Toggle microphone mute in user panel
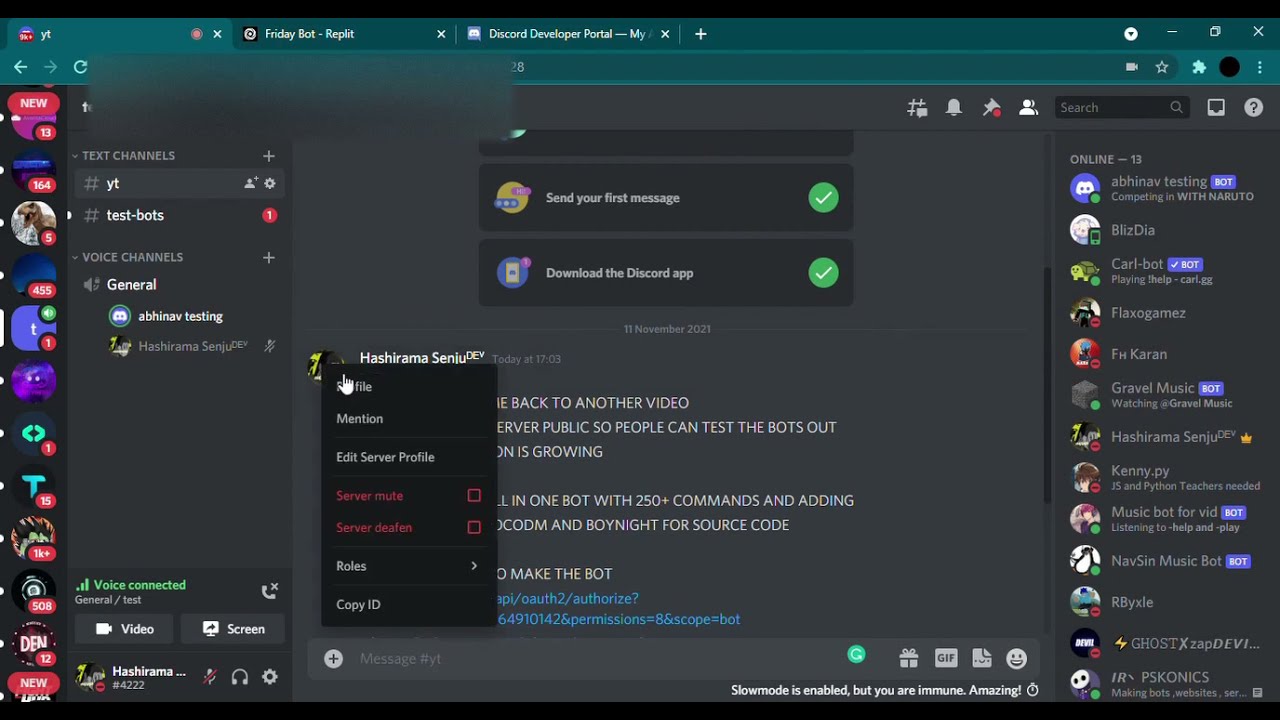The width and height of the screenshot is (1280, 720). [209, 677]
